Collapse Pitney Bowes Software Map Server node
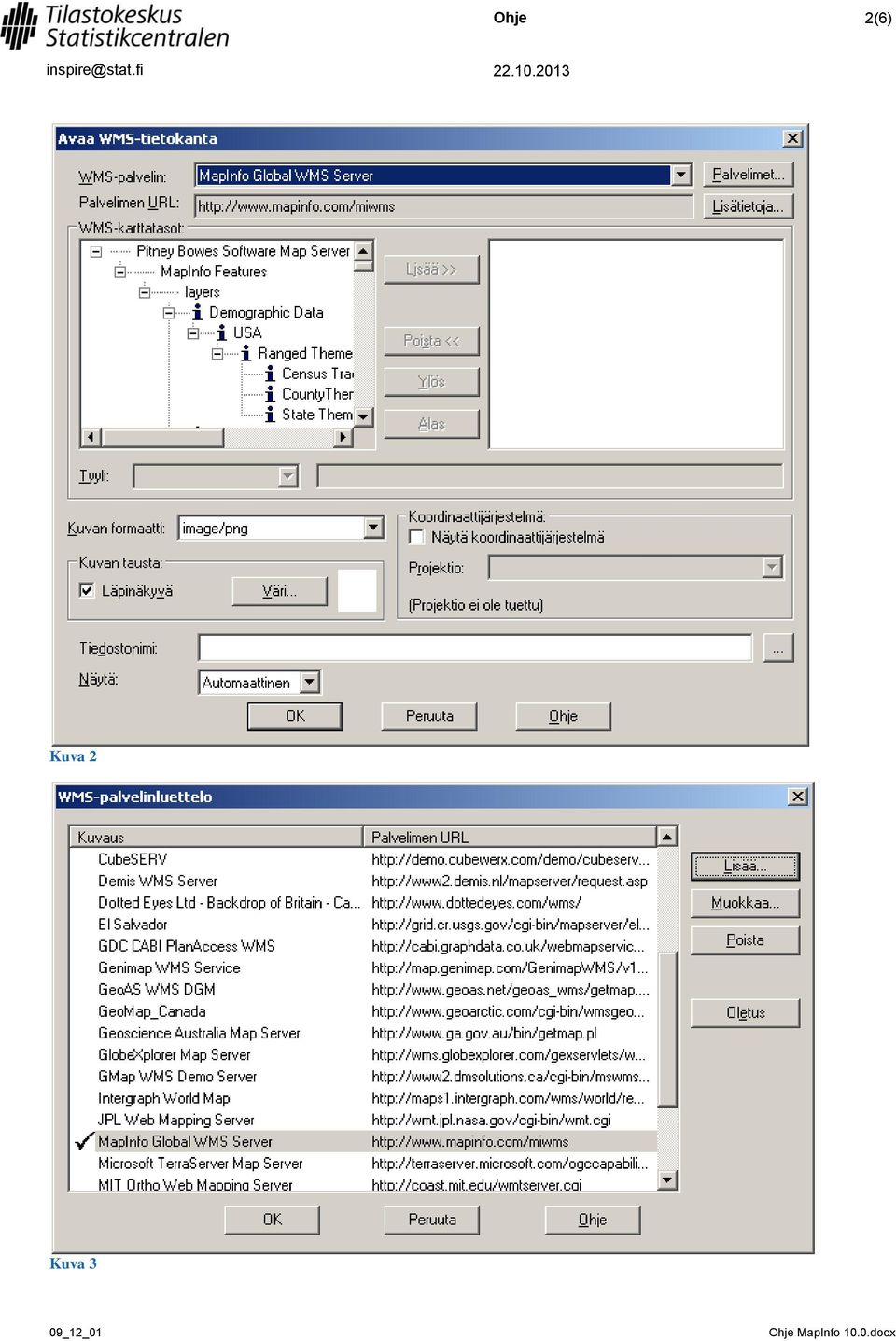The image size is (896, 1341). point(95,251)
